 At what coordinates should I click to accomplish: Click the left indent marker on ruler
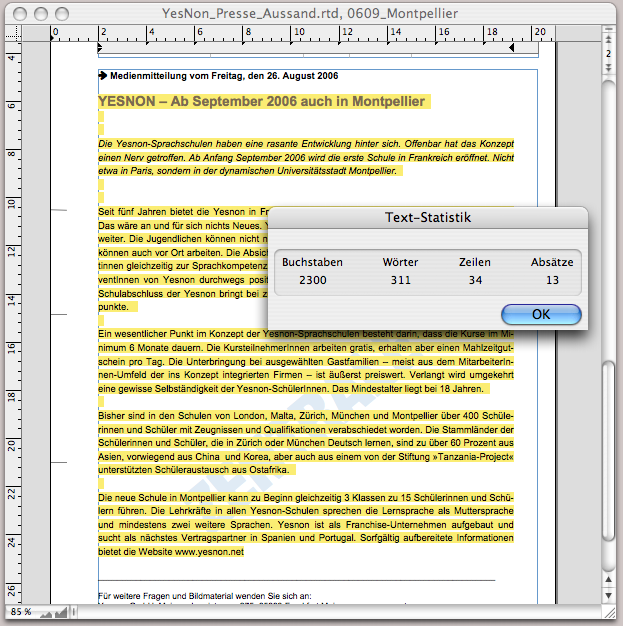tap(99, 47)
